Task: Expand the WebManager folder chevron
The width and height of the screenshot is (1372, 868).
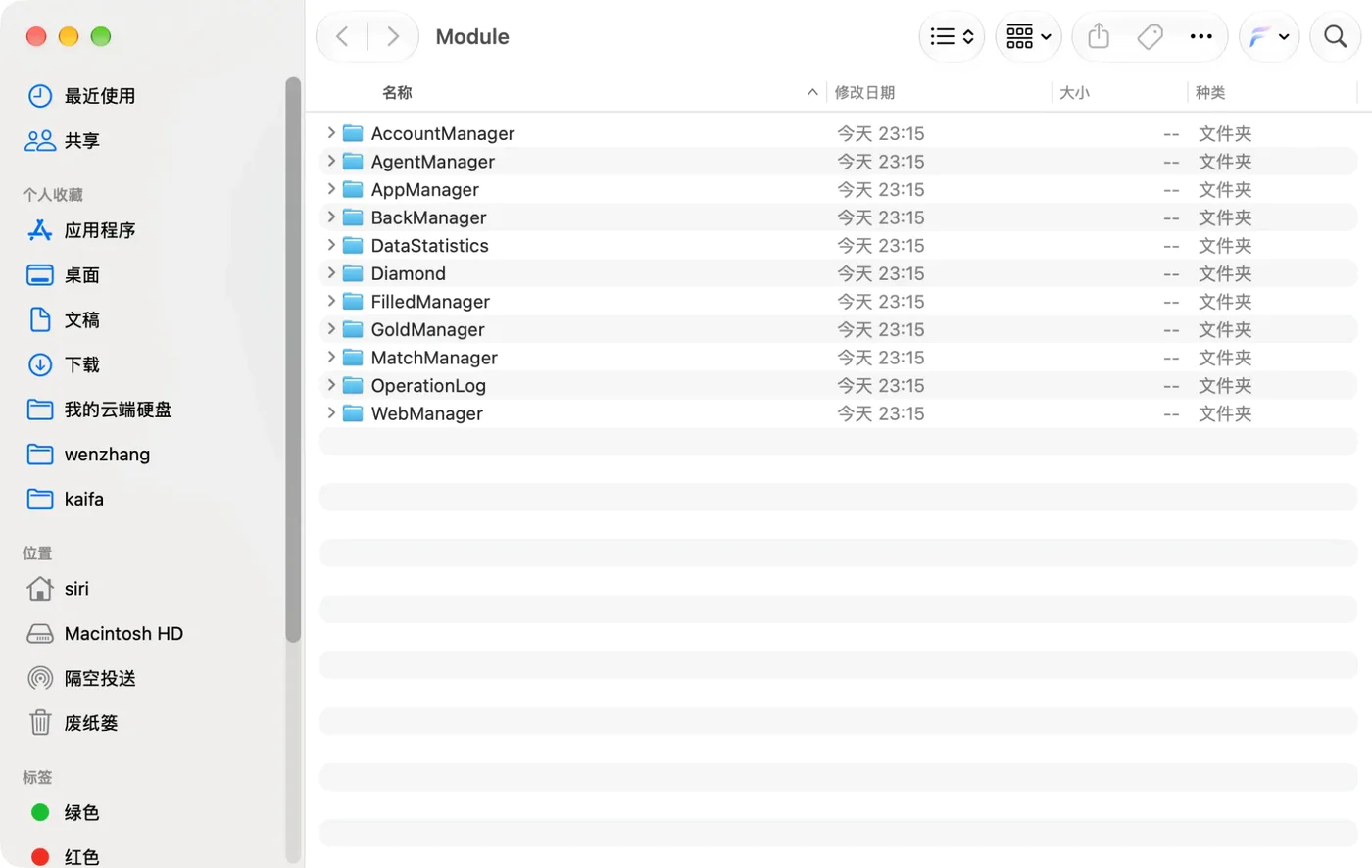Action: 331,413
